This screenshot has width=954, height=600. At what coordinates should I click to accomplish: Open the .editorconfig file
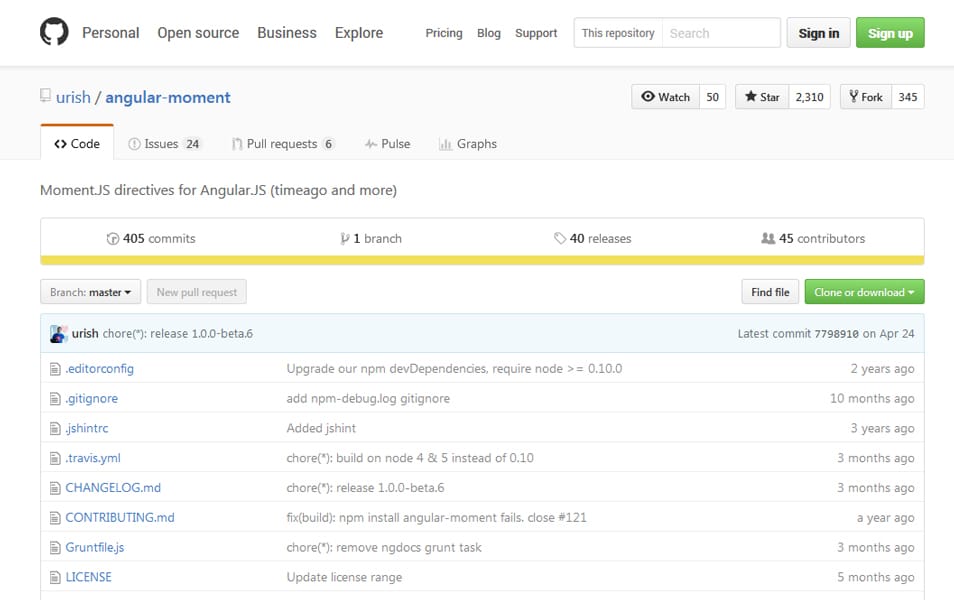pos(100,369)
